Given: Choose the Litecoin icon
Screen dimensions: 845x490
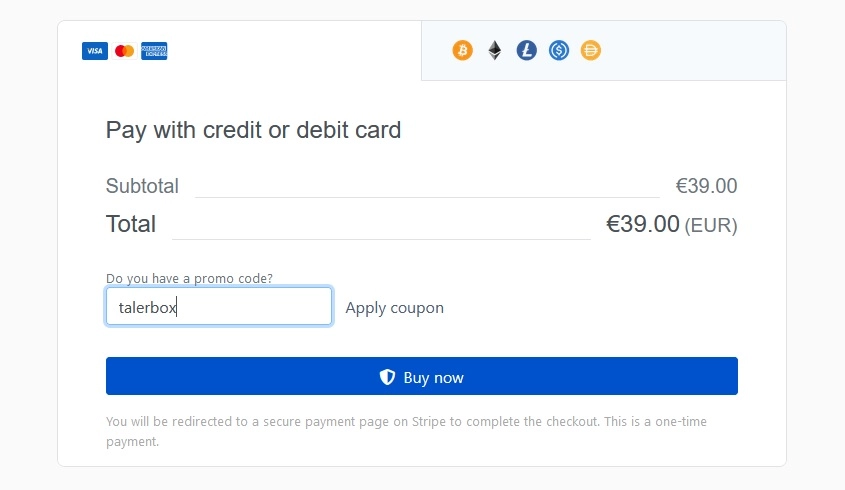Looking at the screenshot, I should pos(526,50).
